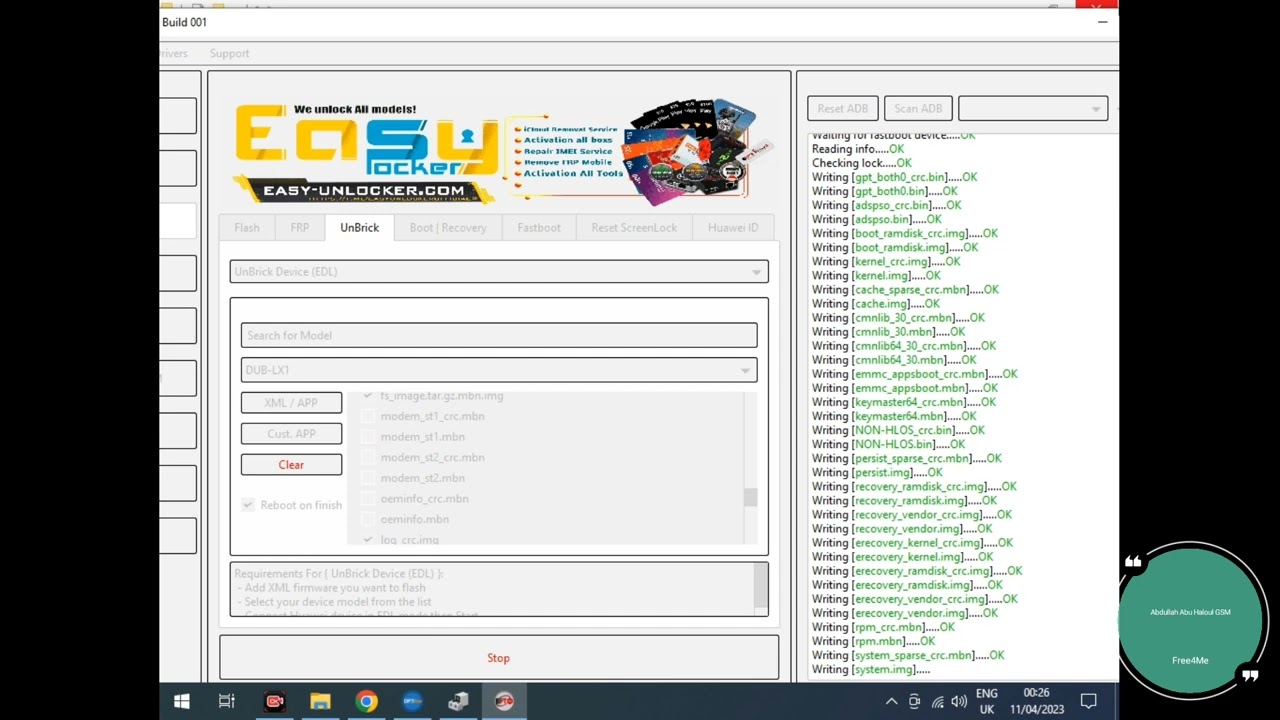Image resolution: width=1280 pixels, height=720 pixels.
Task: Select the 'Writing [rpm.mbn].....OK' log line
Action: tap(874, 641)
